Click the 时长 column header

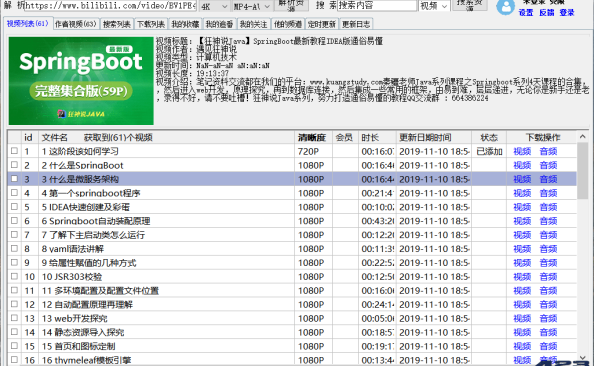pyautogui.click(x=377, y=137)
